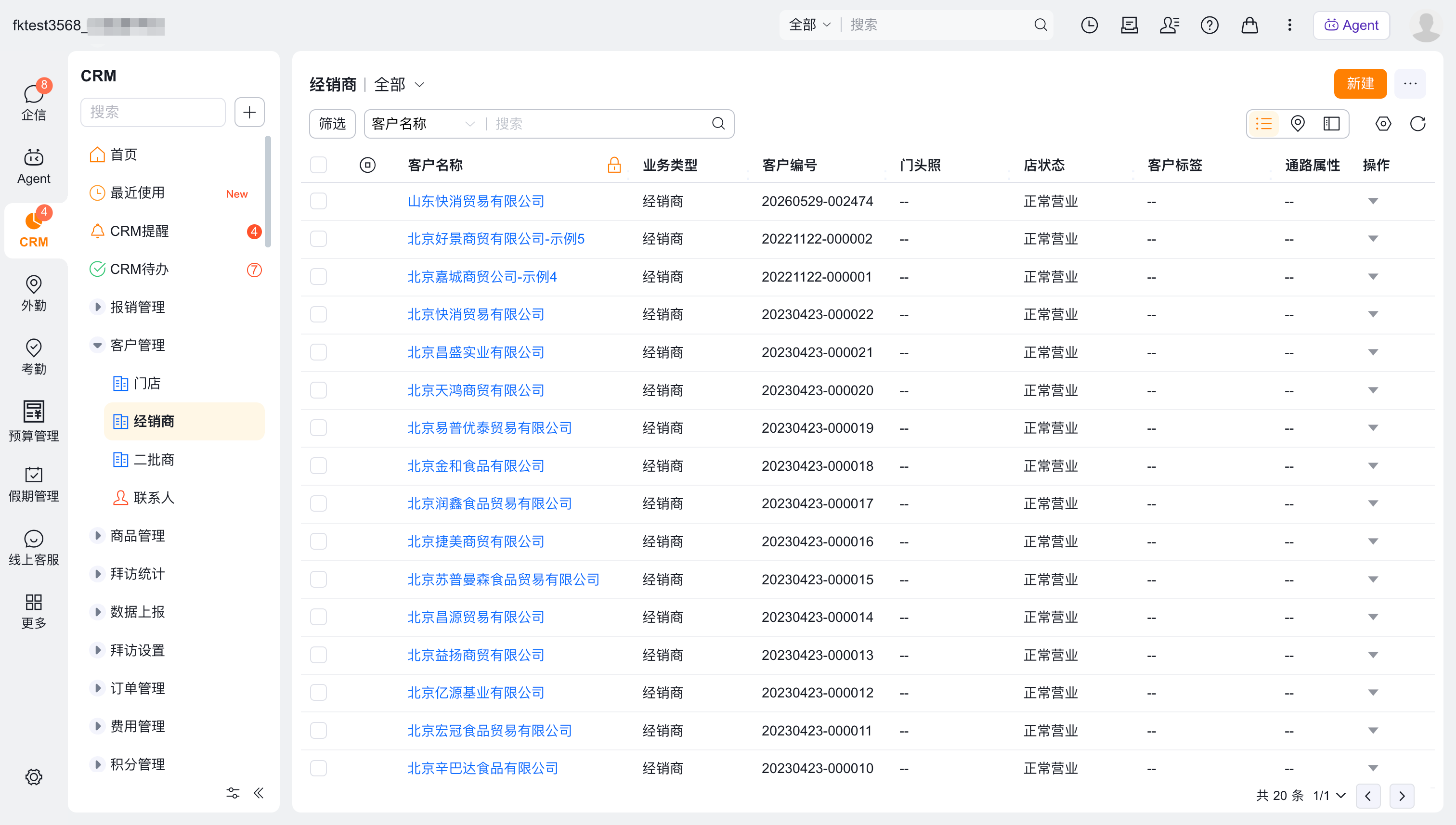The width and height of the screenshot is (1456, 825).
Task: Open the Agent sidebar icon
Action: tap(34, 166)
